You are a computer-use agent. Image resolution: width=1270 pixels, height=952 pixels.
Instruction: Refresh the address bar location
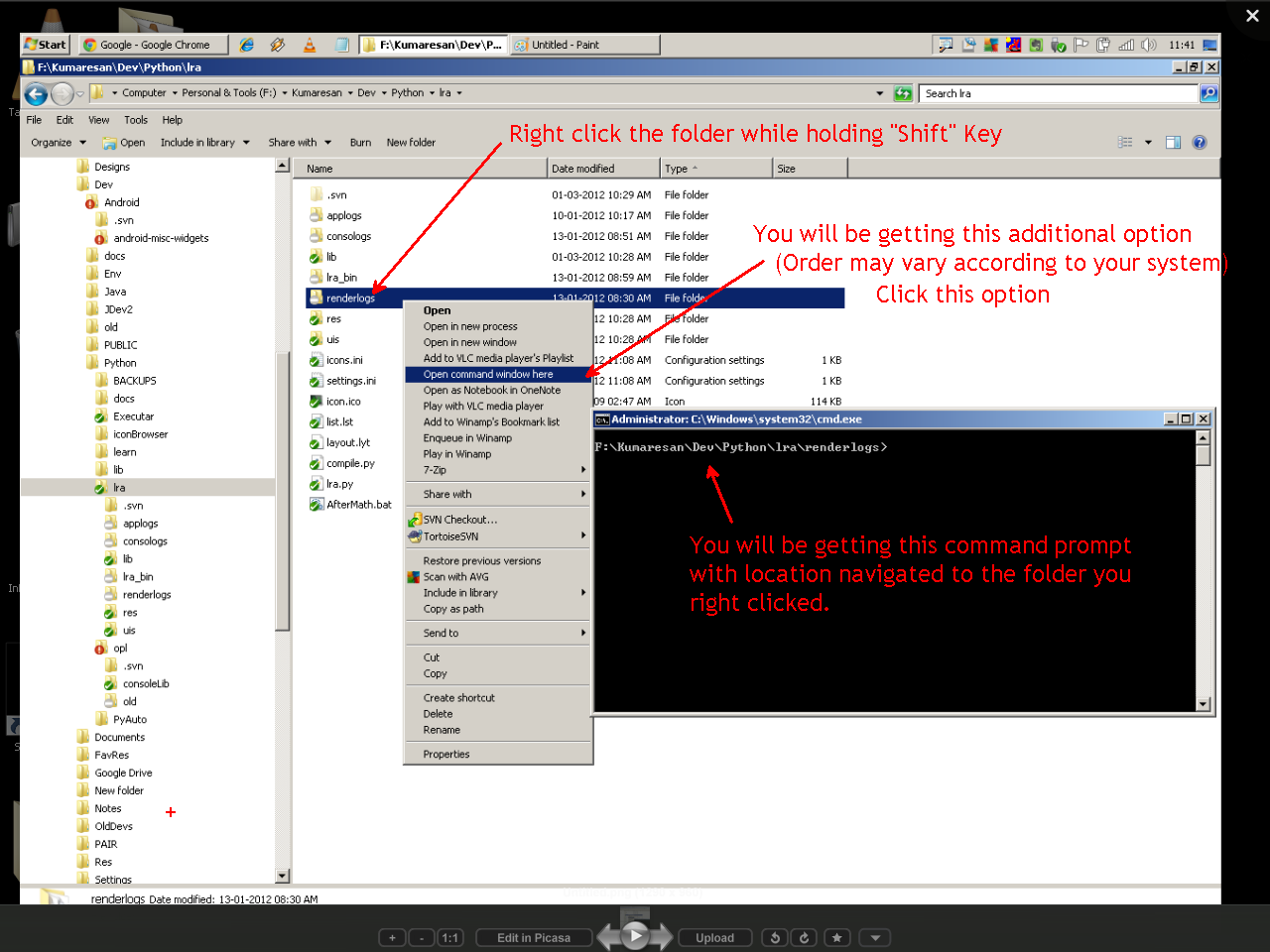click(x=903, y=92)
